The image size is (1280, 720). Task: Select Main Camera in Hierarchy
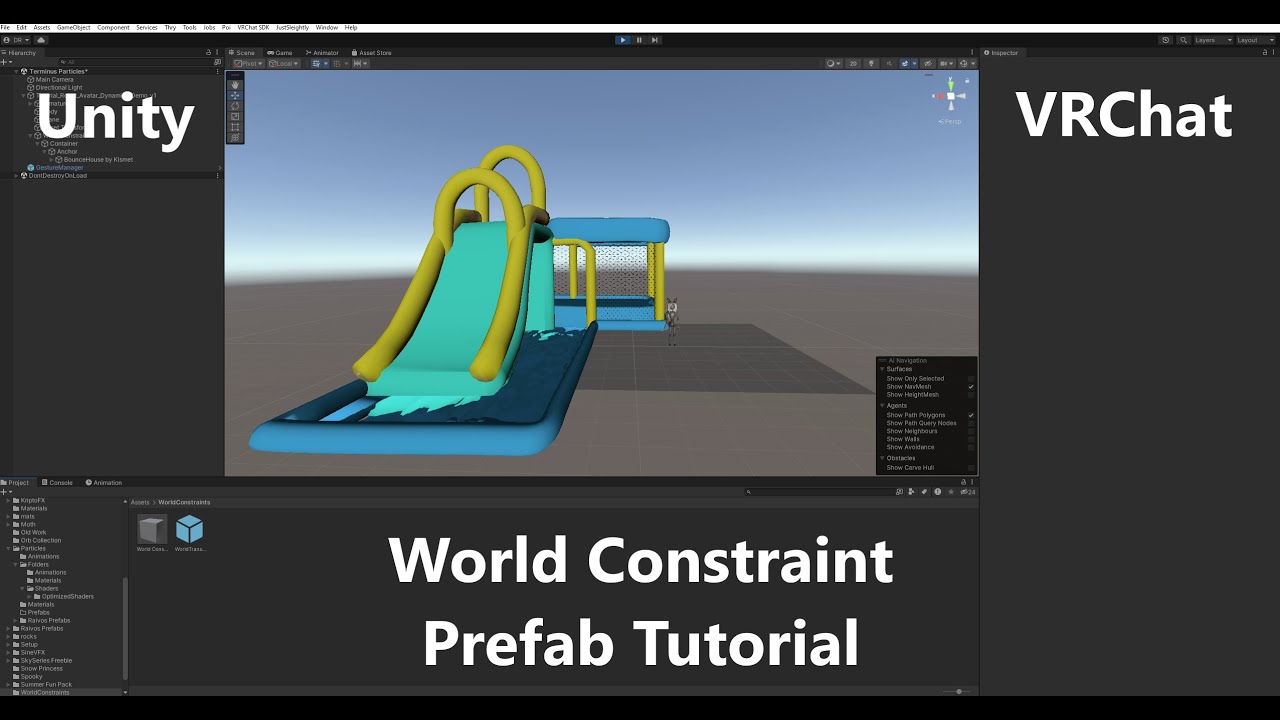(54, 79)
